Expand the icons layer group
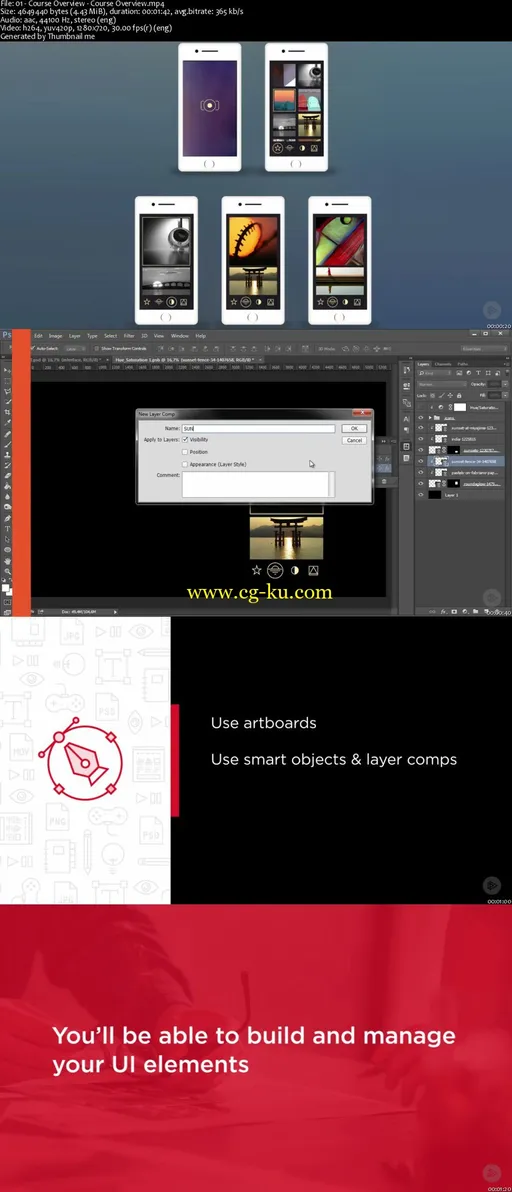 [430, 417]
